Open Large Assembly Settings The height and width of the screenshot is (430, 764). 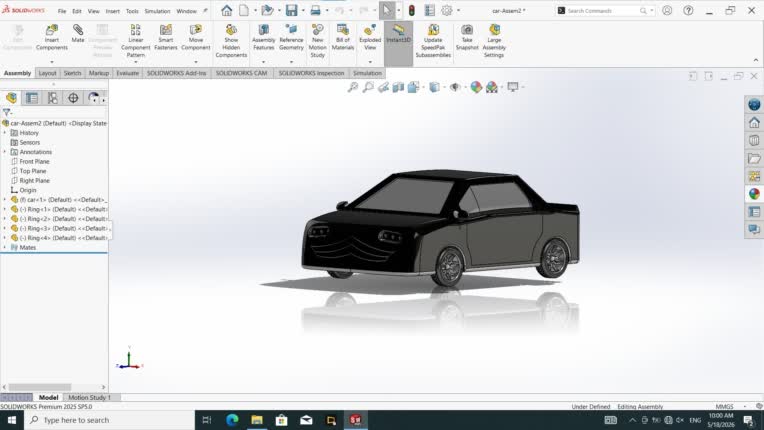click(494, 41)
